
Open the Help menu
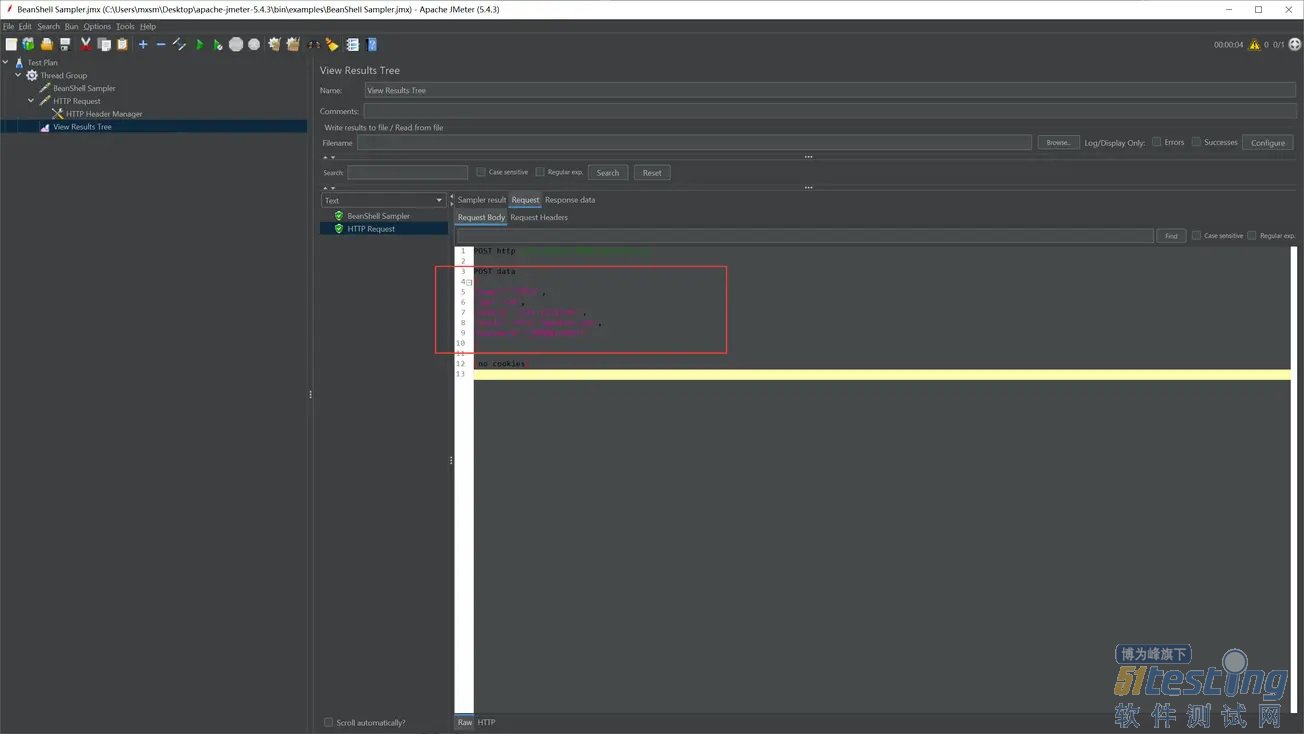148,26
